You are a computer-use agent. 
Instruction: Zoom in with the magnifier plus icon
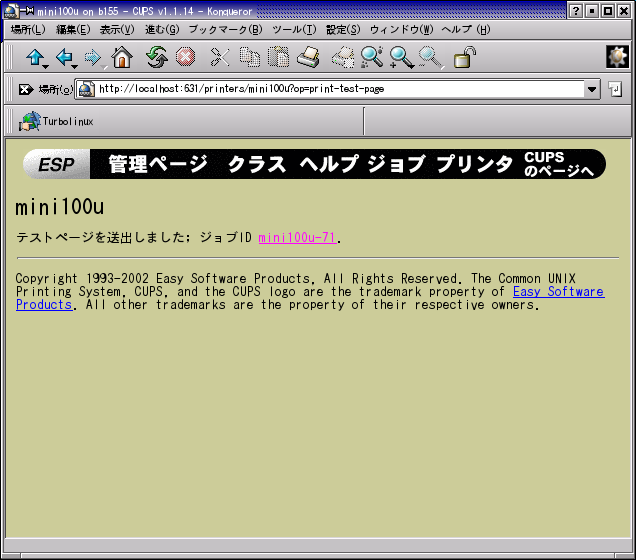[x=401, y=57]
